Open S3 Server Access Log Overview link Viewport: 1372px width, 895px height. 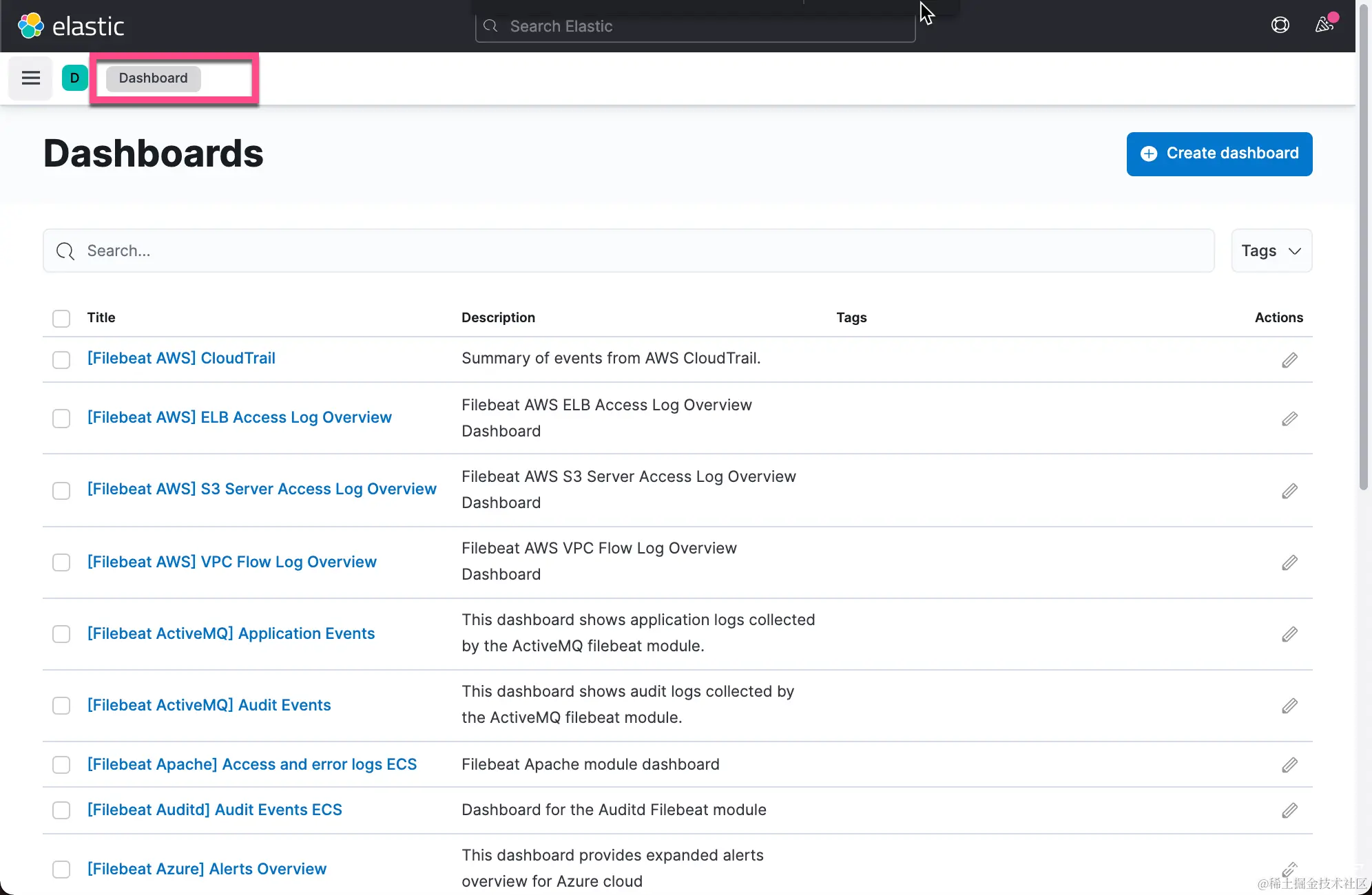262,489
